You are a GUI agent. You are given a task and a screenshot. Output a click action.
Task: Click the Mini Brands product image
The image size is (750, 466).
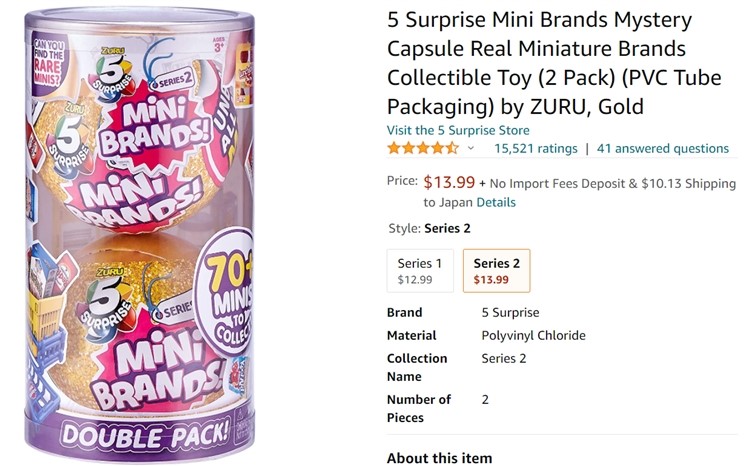(140, 233)
